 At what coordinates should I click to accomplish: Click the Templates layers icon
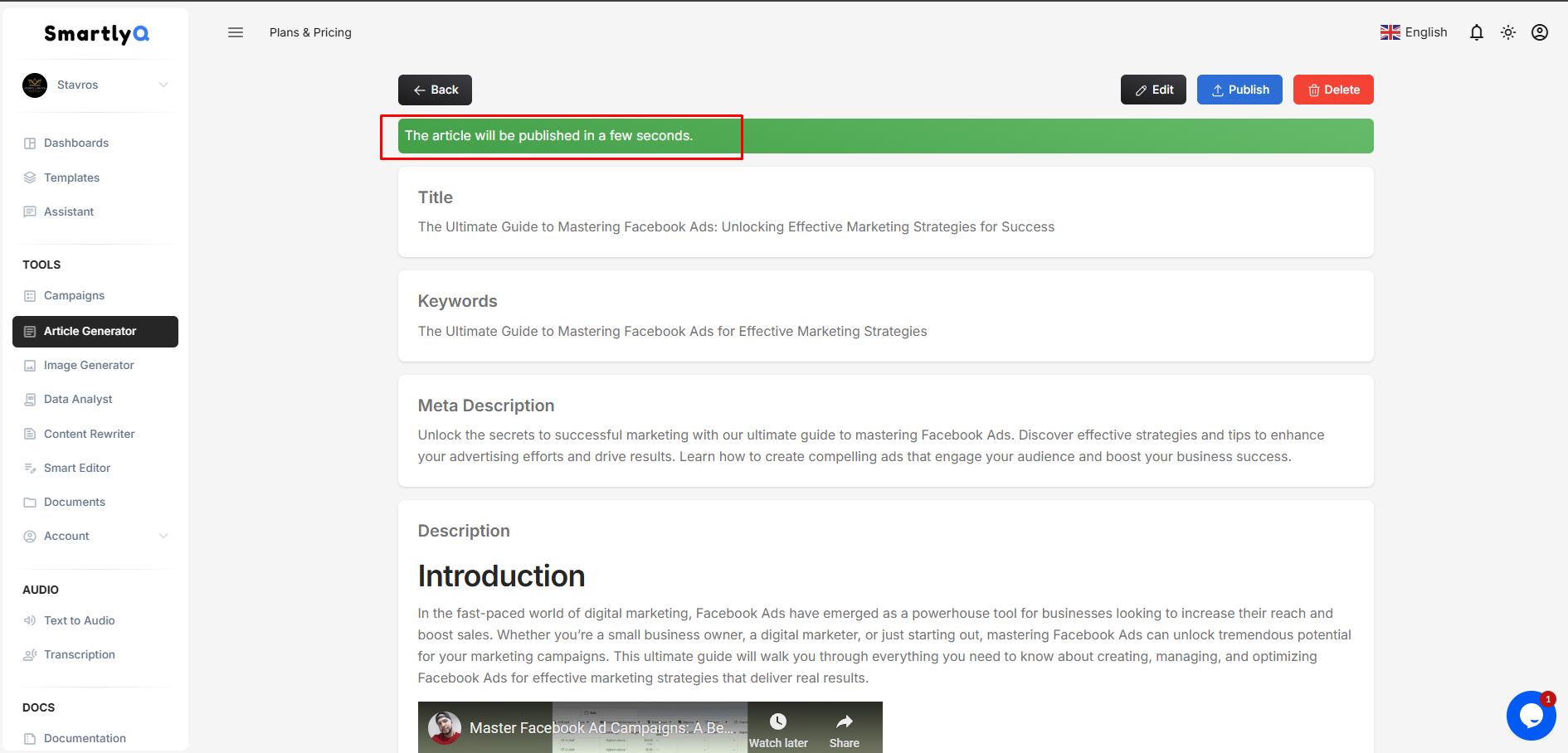point(30,177)
